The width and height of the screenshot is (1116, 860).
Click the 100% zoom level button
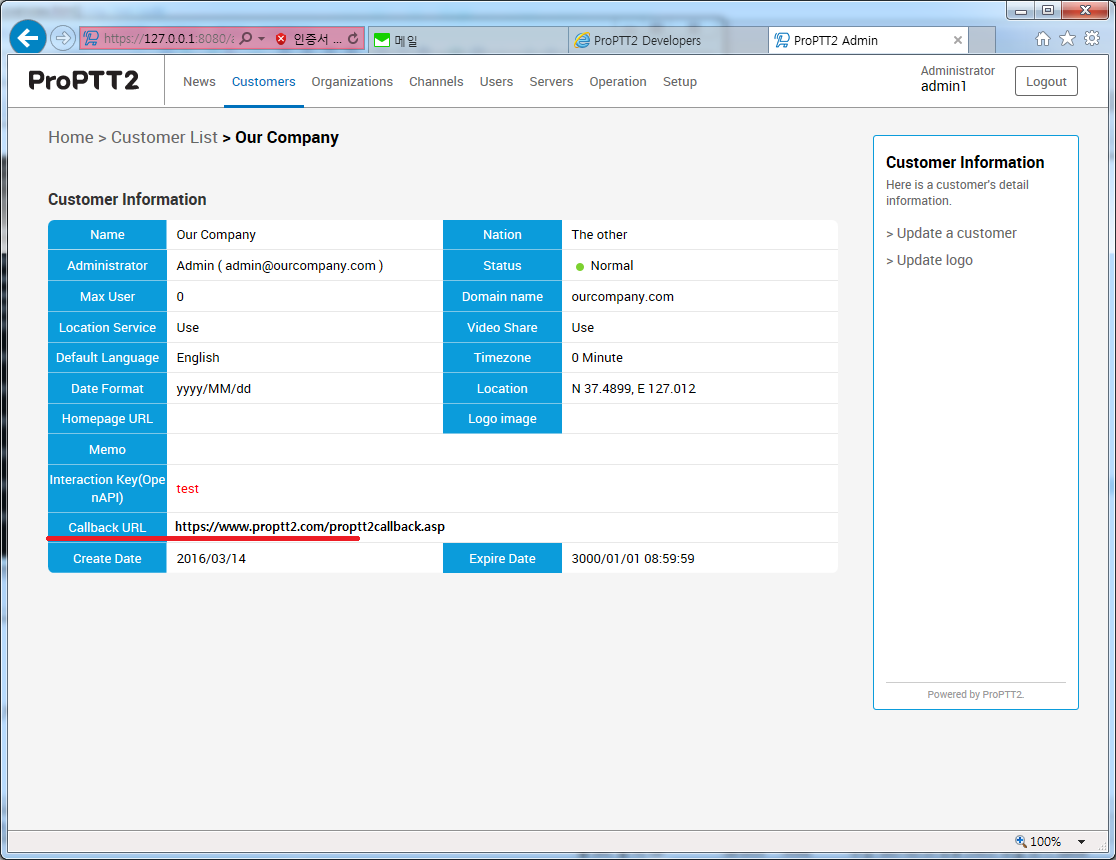click(x=1038, y=842)
